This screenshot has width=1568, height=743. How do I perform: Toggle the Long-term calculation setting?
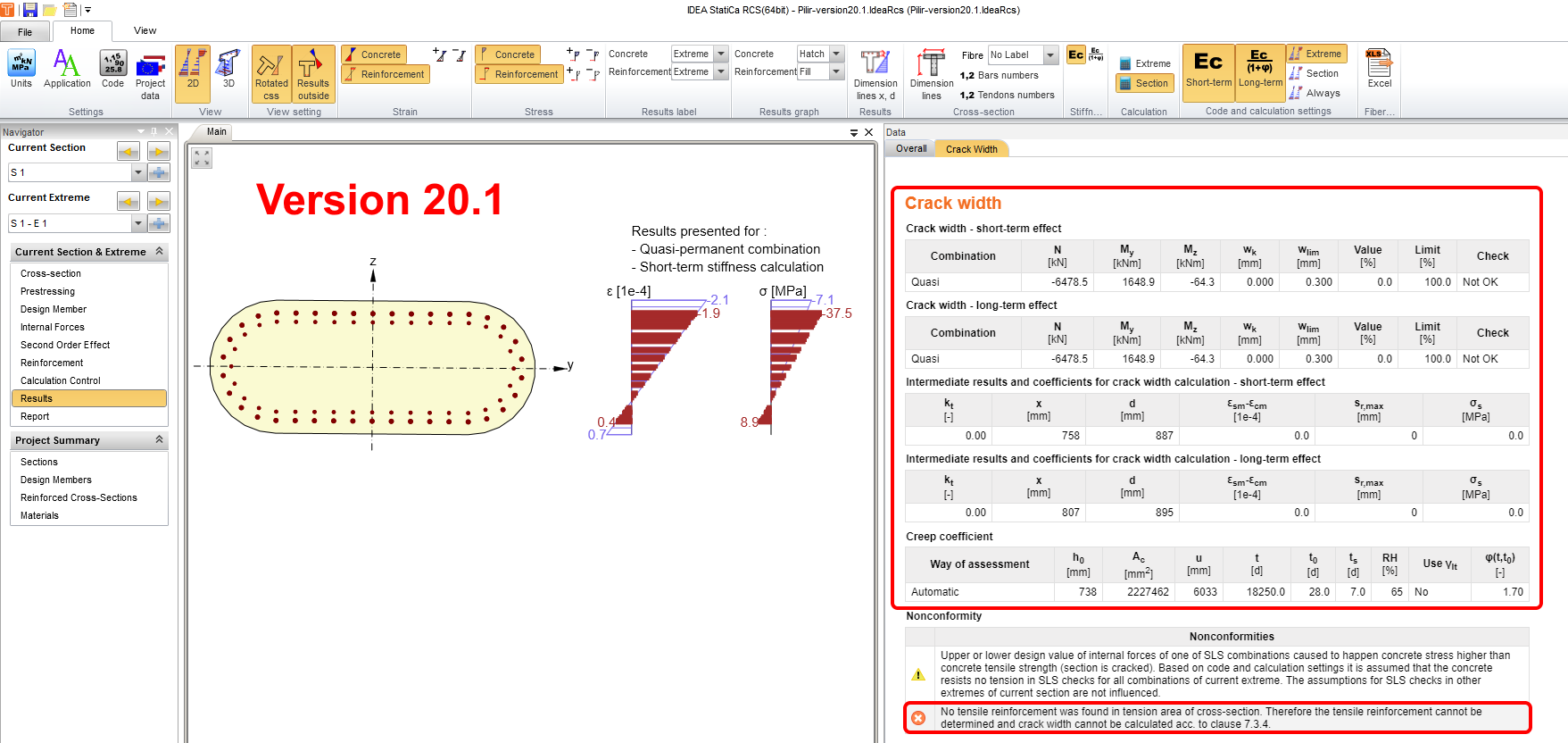[x=1260, y=70]
